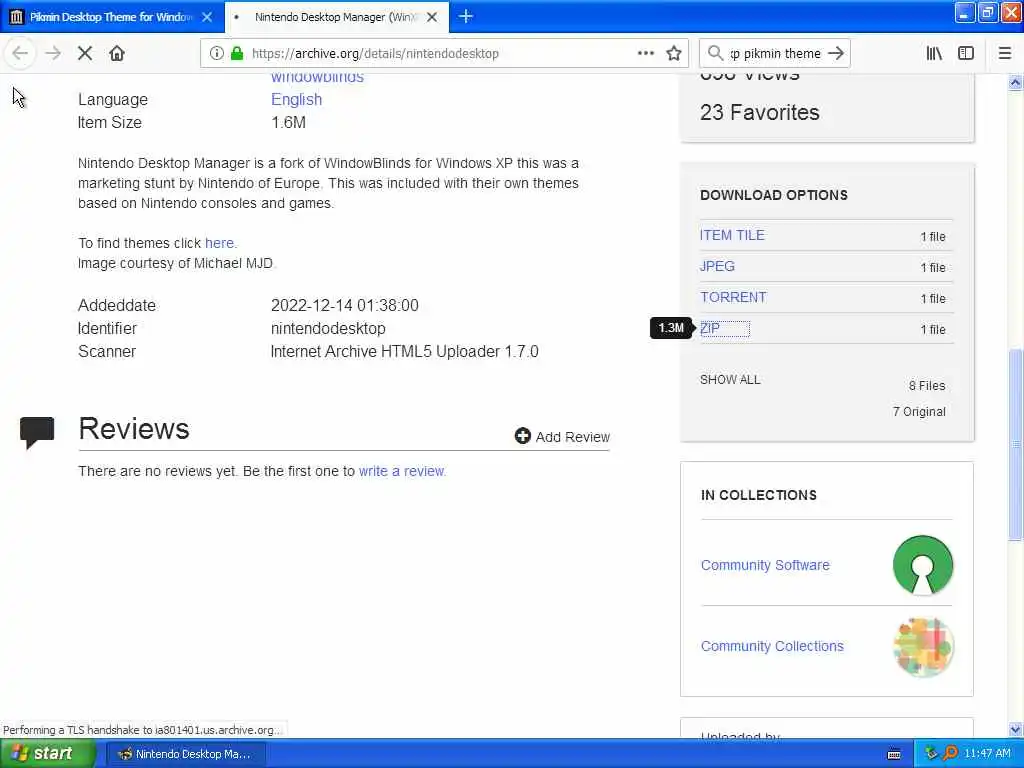Go to the Firefox home page

[x=117, y=53]
